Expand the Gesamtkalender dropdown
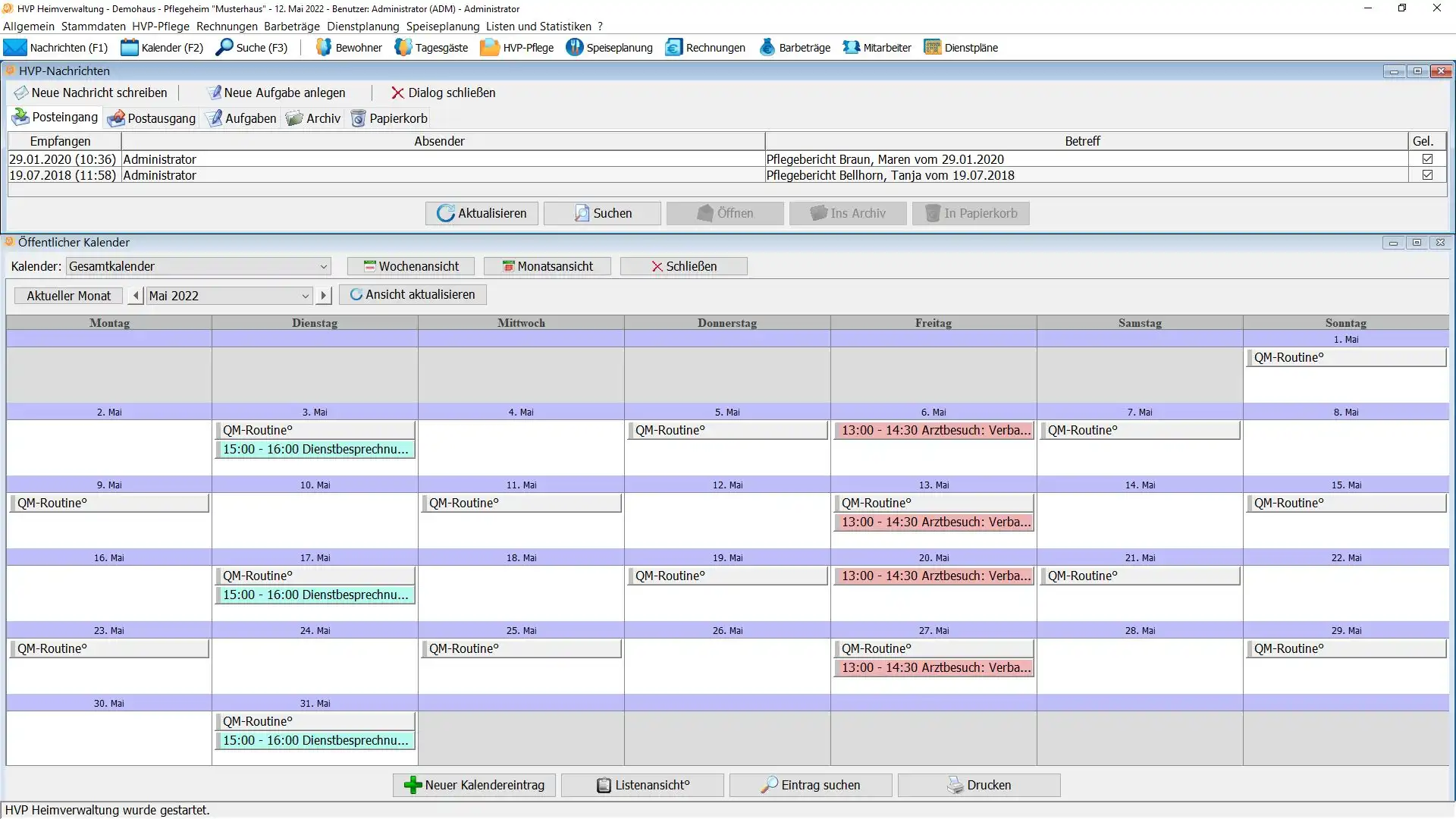The height and width of the screenshot is (819, 1456). coord(323,267)
